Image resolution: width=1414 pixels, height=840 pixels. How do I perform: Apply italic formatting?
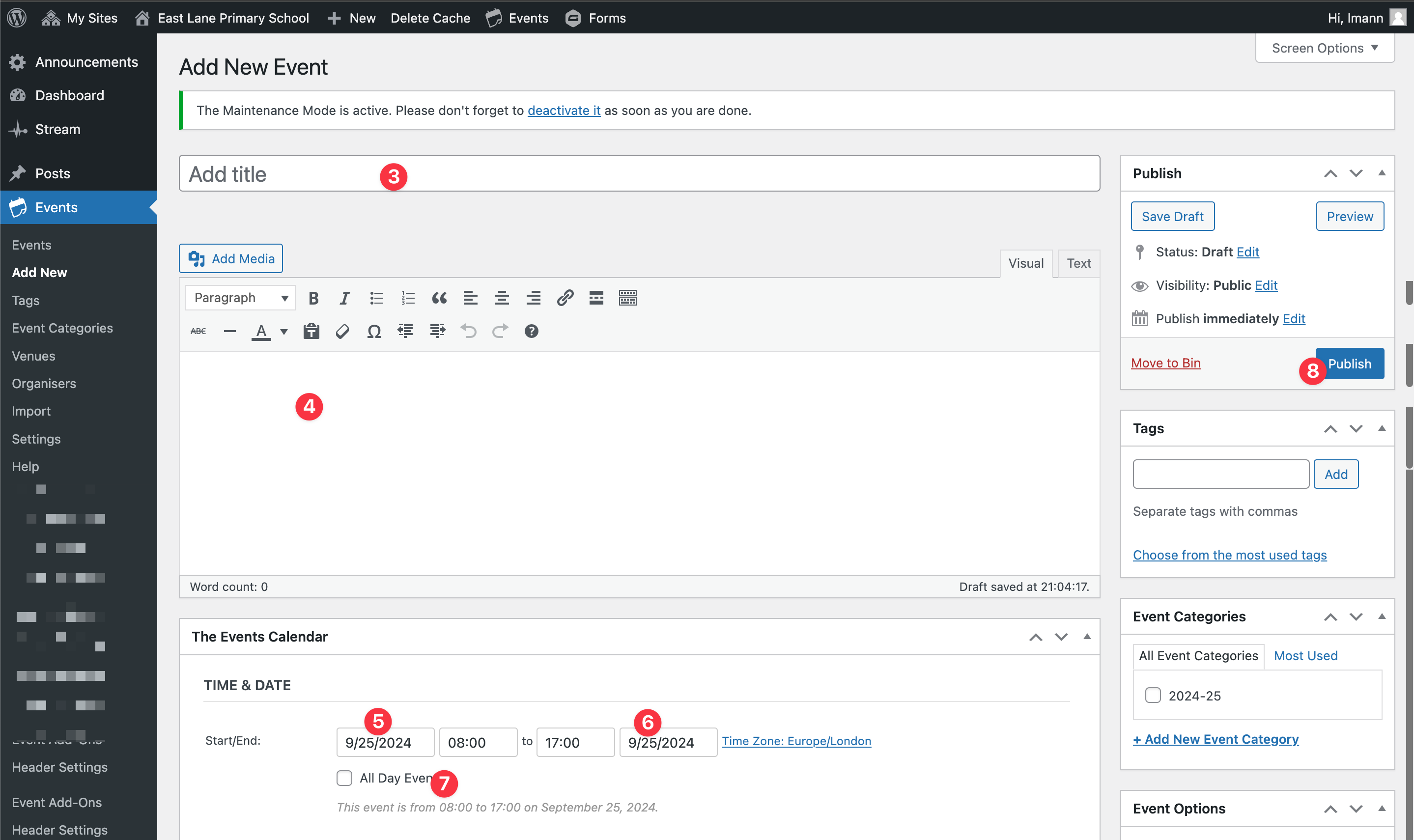[x=344, y=298]
